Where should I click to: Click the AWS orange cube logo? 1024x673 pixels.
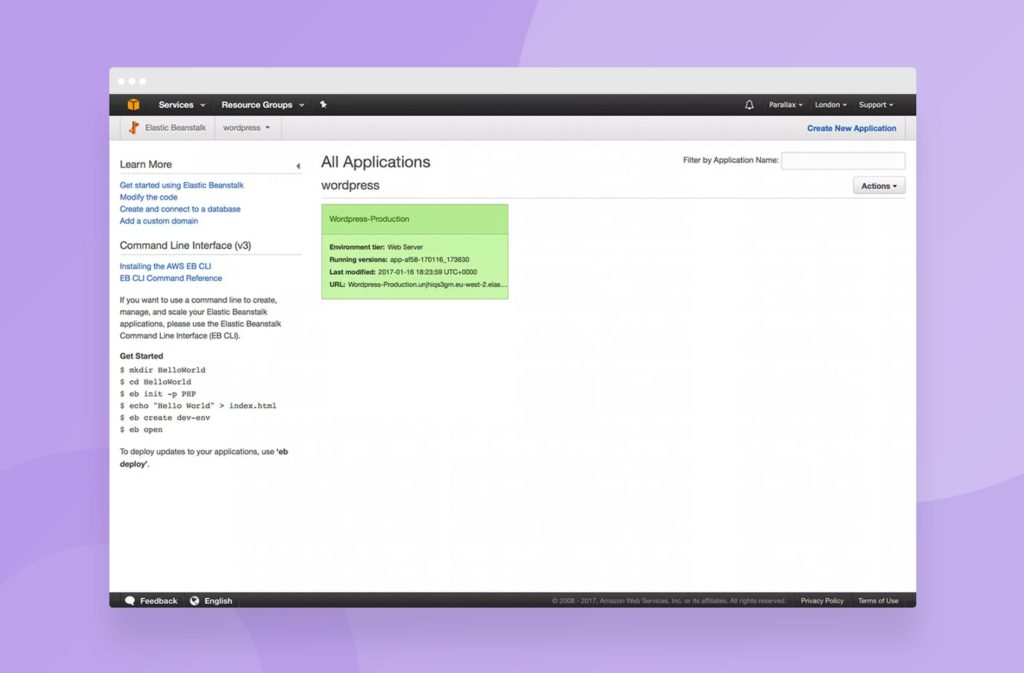coord(133,104)
